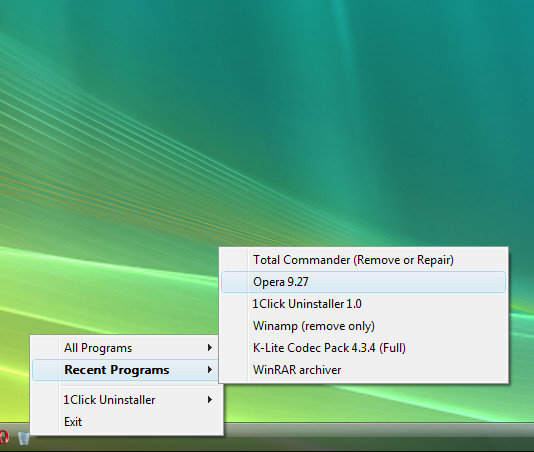Screen dimensions: 534x452
Task: Click blank icon column beside Winamp entry
Action: (234, 326)
